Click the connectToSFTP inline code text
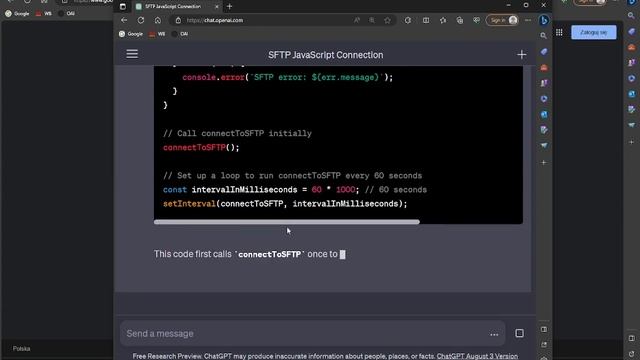This screenshot has height=360, width=640. coord(269,254)
